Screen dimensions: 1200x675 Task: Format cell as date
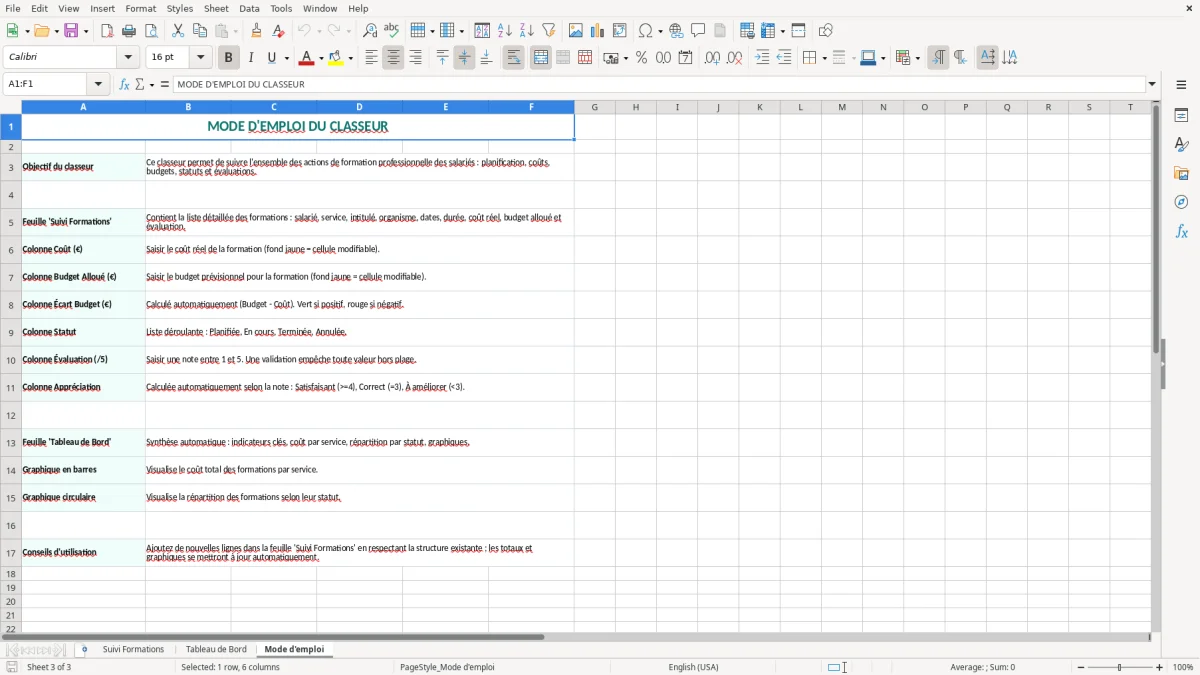[685, 58]
